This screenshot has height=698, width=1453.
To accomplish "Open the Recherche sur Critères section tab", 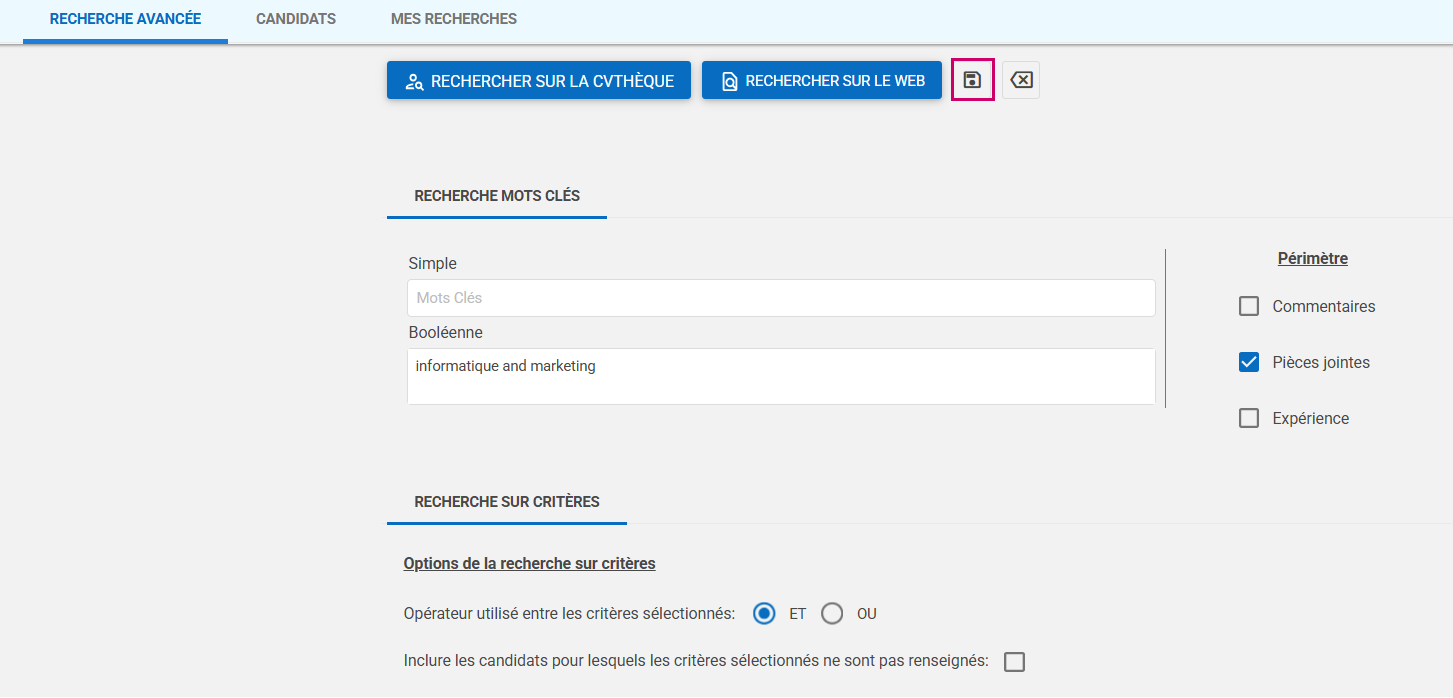I will click(507, 502).
